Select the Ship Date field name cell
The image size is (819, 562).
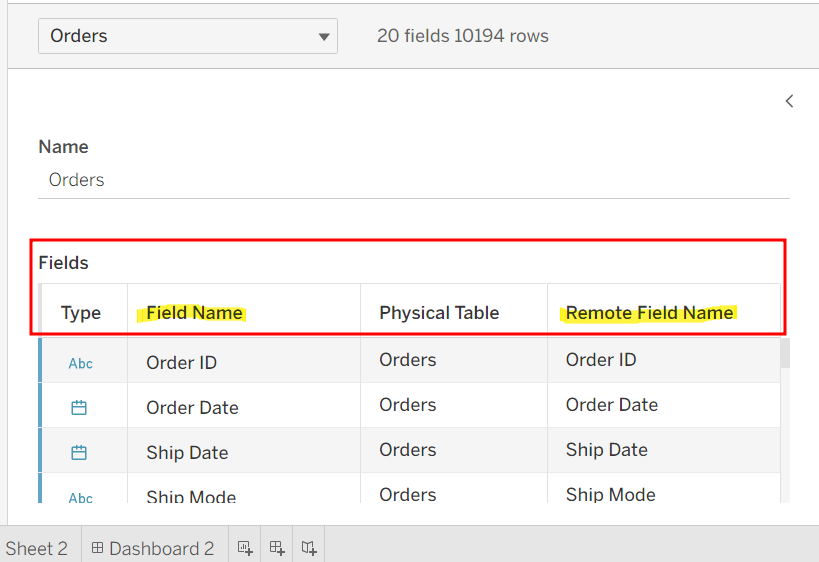244,450
